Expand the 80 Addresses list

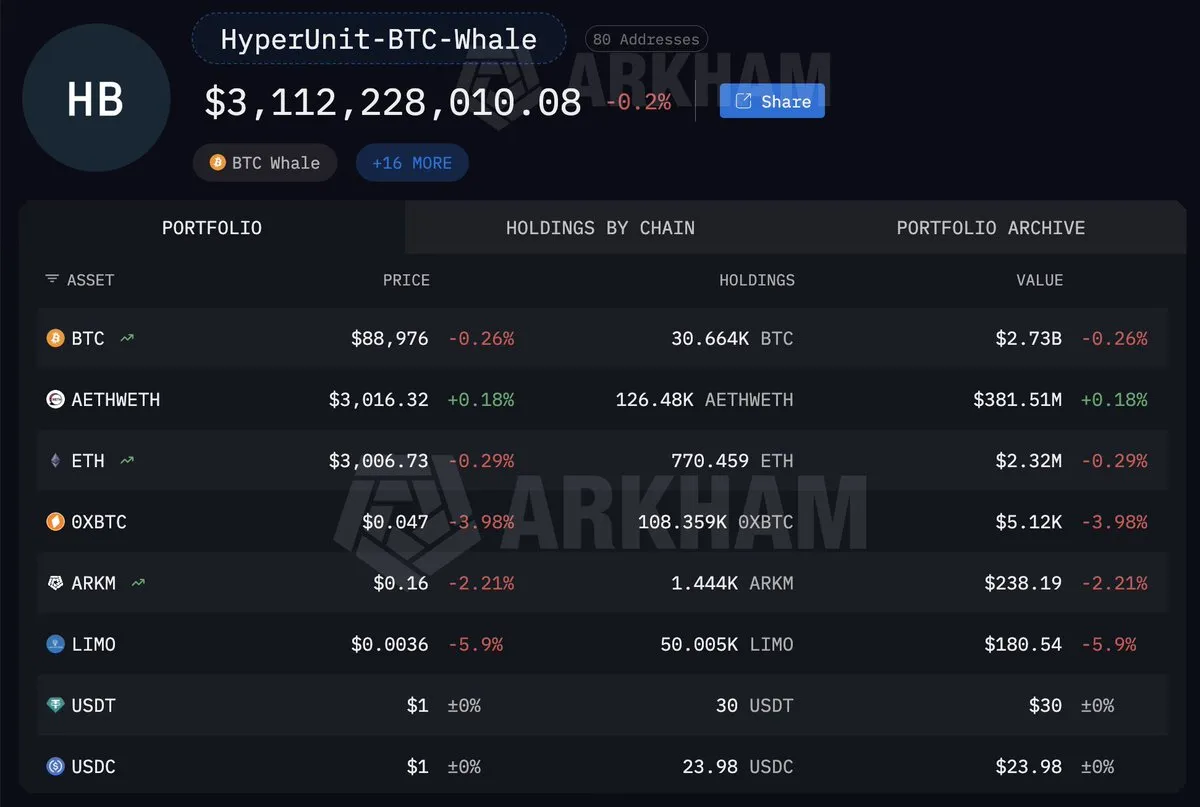(x=646, y=40)
